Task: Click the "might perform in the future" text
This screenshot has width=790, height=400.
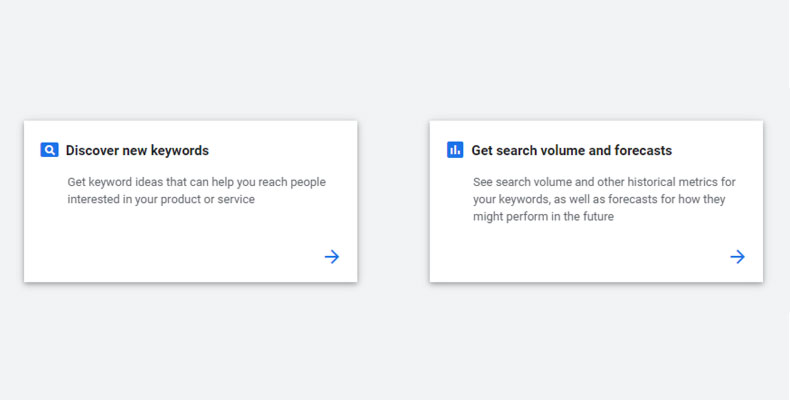Action: click(543, 216)
